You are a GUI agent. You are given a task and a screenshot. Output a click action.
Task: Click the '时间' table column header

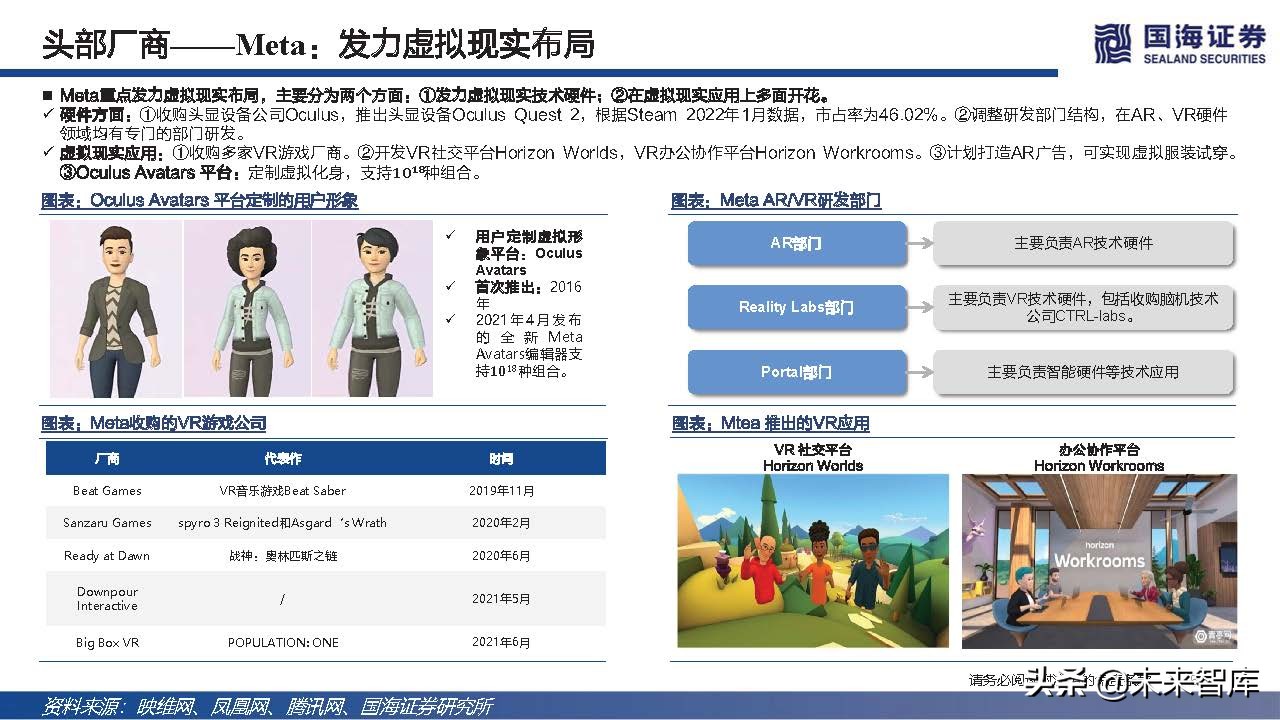point(502,459)
